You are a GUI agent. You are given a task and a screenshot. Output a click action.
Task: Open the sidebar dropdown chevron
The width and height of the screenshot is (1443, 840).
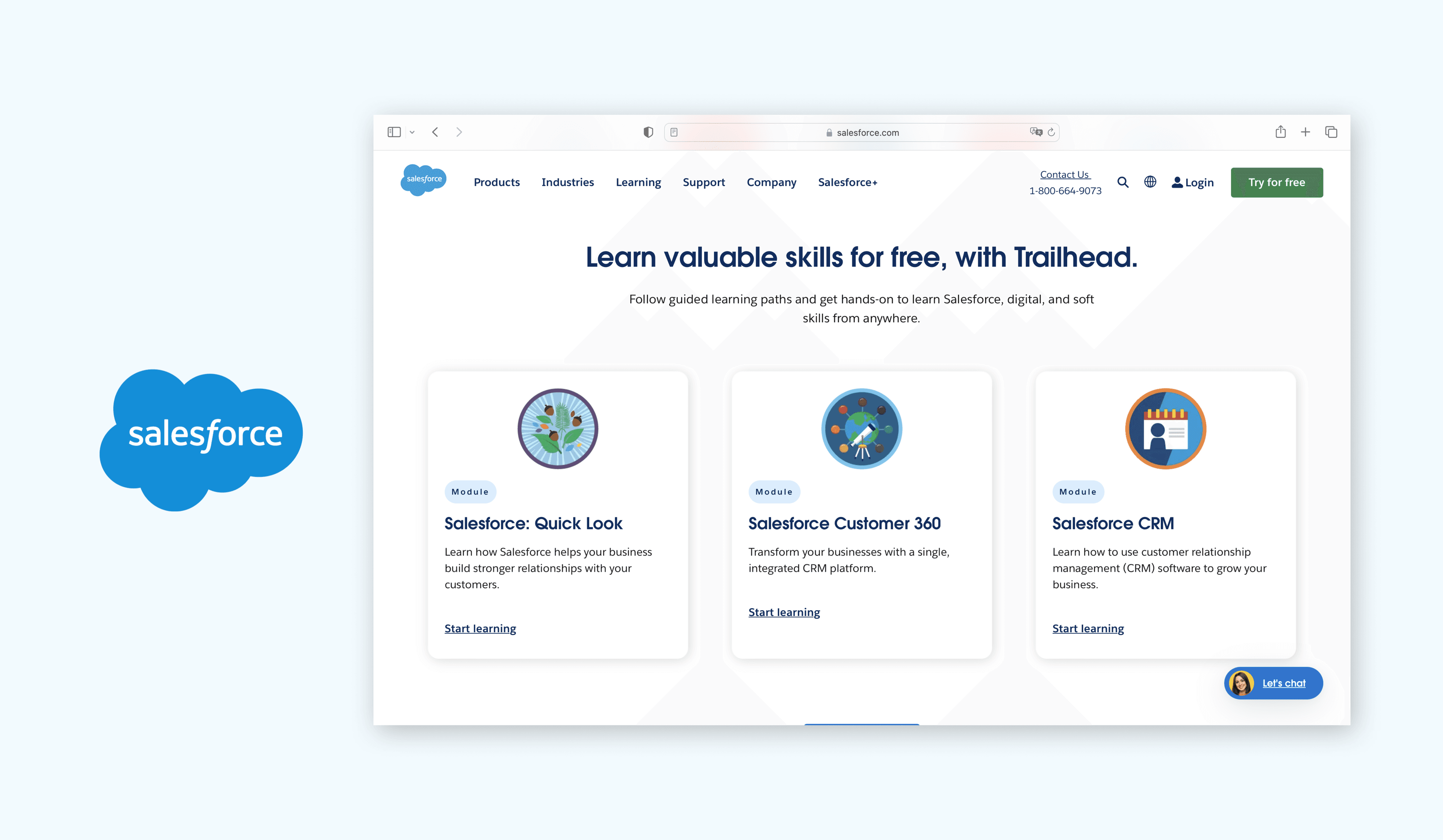click(x=412, y=132)
